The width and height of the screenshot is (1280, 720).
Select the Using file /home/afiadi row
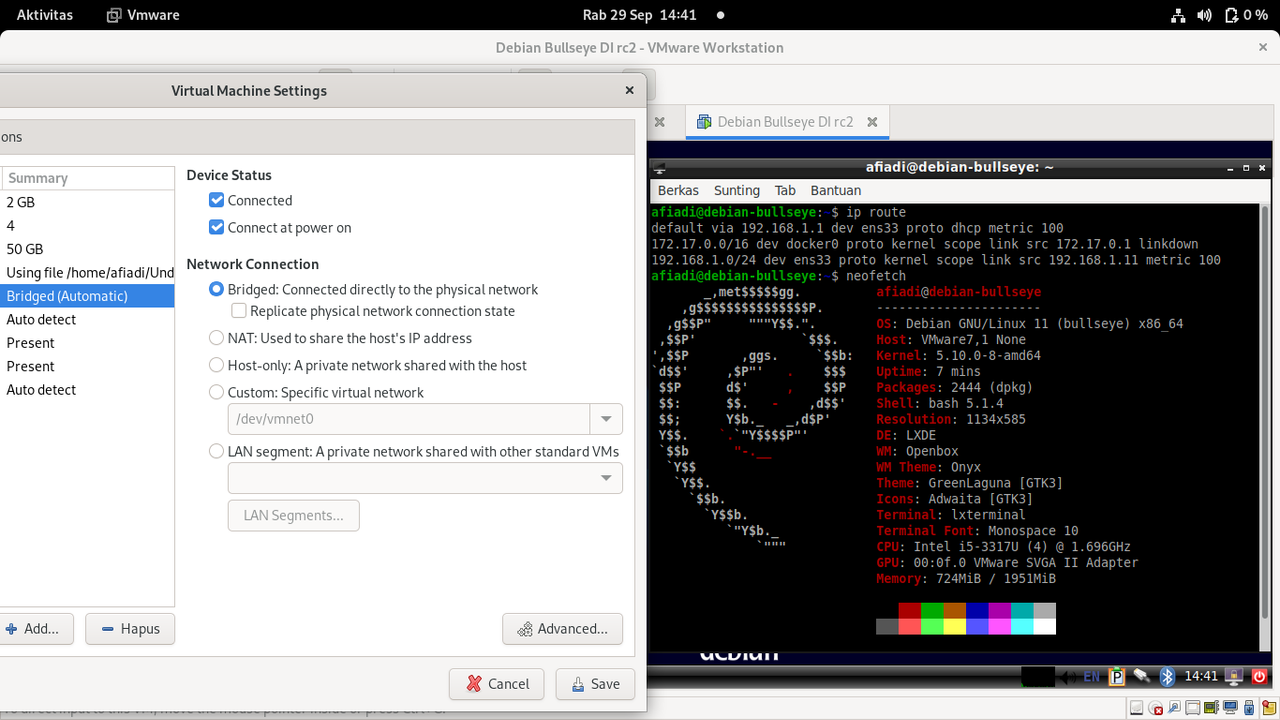tap(87, 272)
